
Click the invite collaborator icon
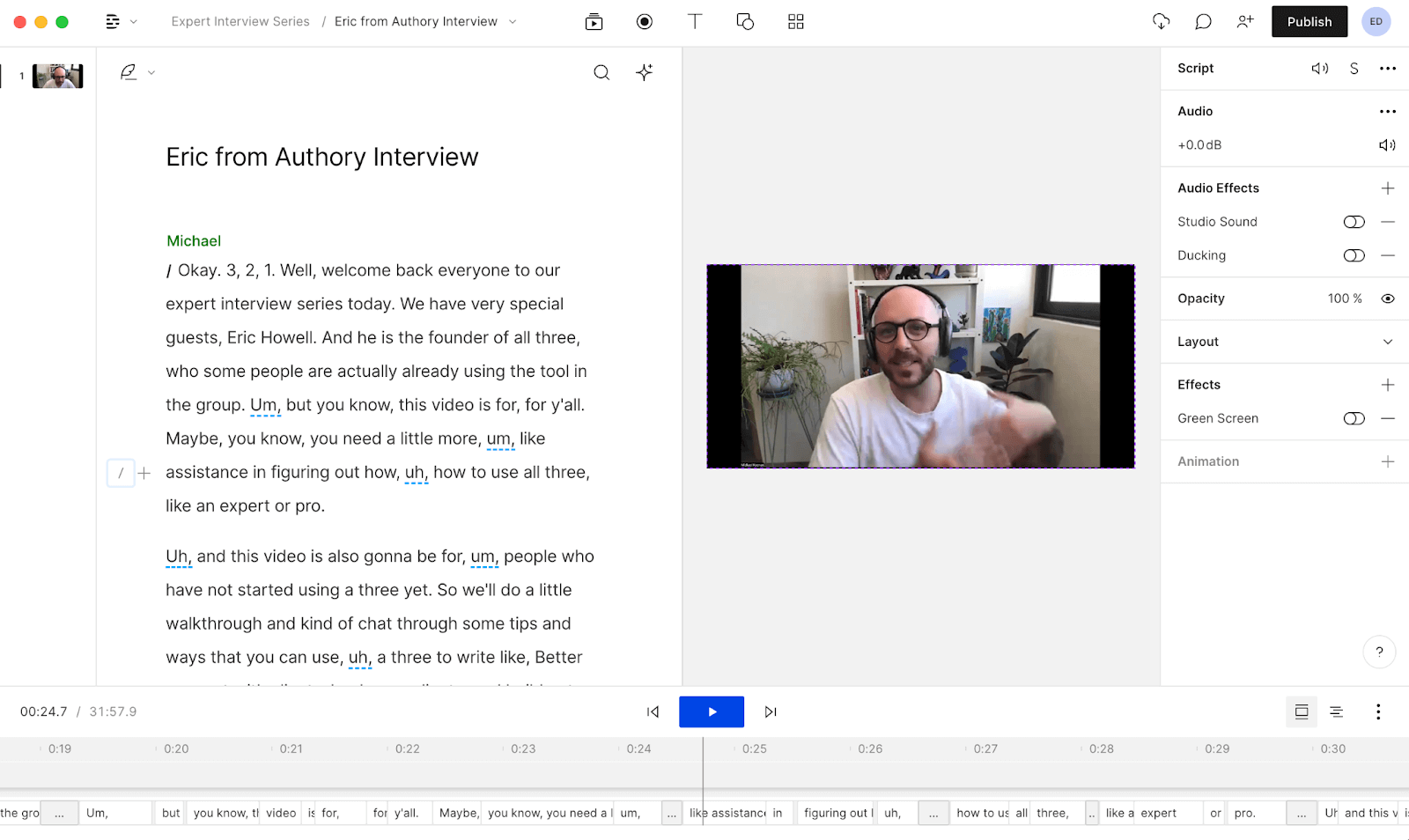point(1245,21)
